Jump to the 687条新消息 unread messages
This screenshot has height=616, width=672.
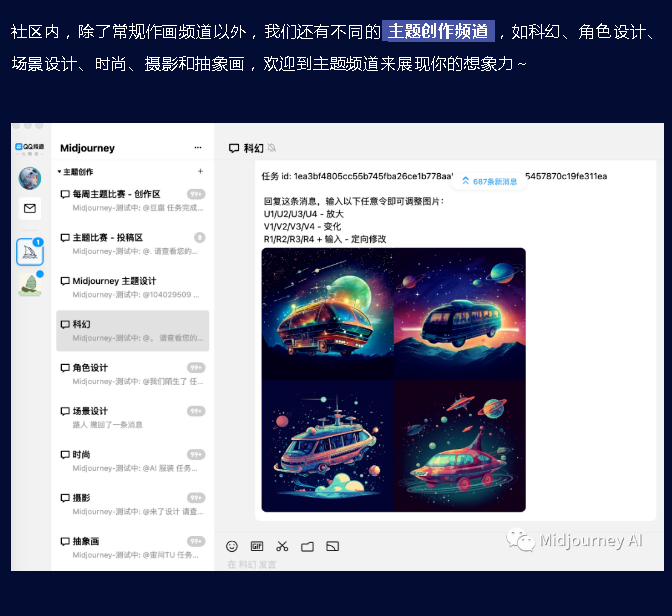489,181
